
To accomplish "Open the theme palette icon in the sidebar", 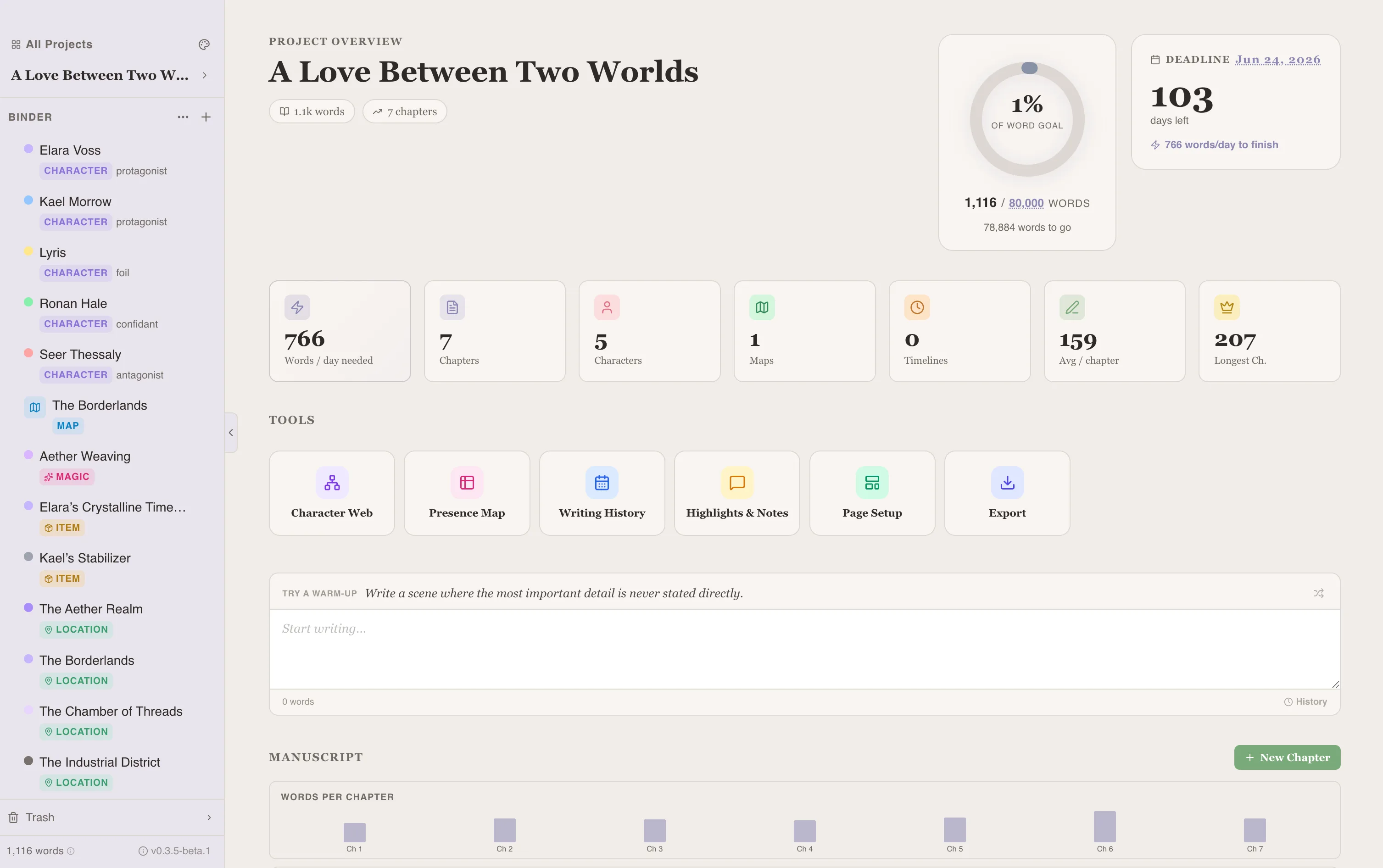I will pyautogui.click(x=204, y=44).
